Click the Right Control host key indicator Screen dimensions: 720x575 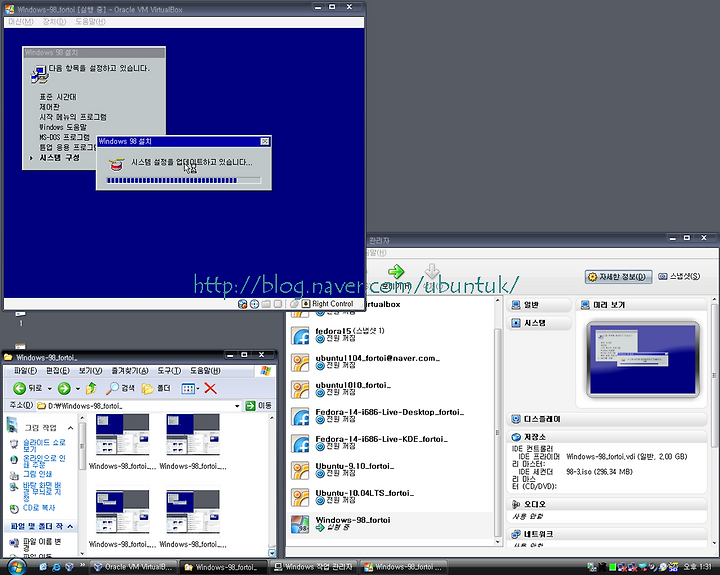[x=328, y=304]
